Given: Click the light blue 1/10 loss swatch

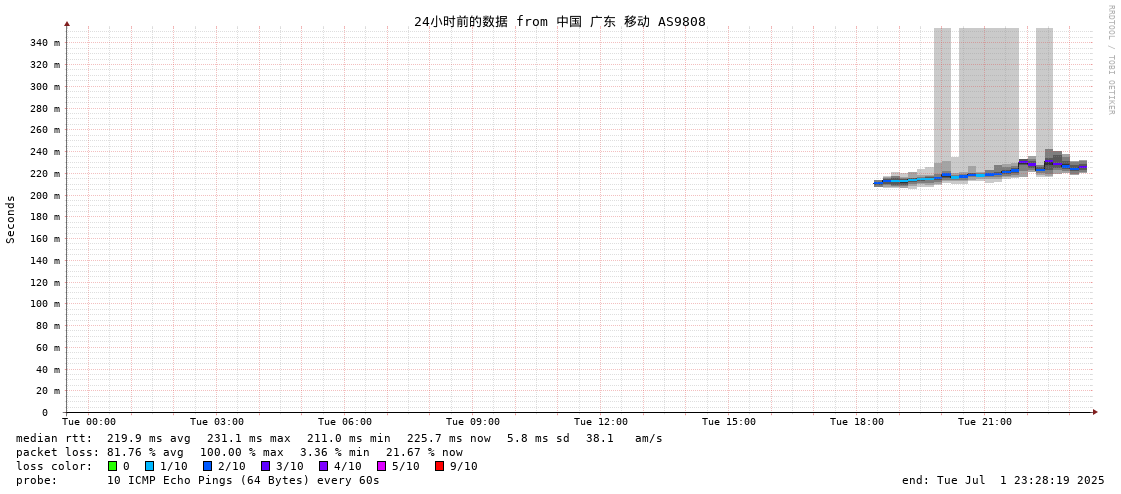Looking at the screenshot, I should [149, 466].
